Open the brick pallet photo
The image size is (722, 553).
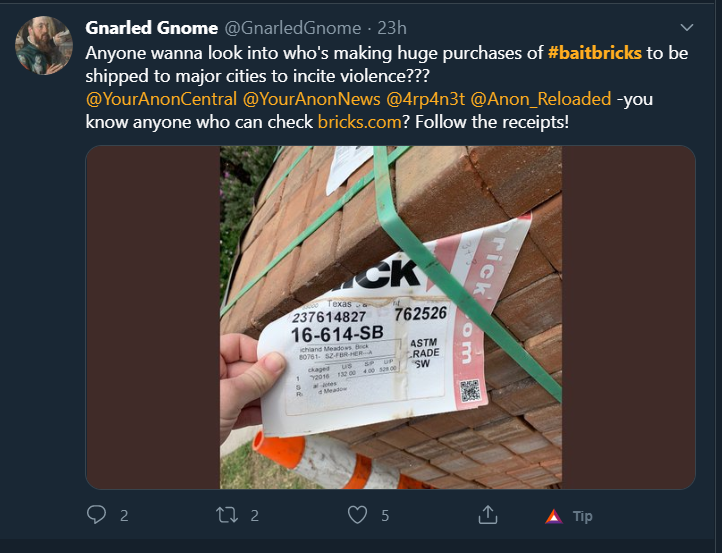click(390, 317)
